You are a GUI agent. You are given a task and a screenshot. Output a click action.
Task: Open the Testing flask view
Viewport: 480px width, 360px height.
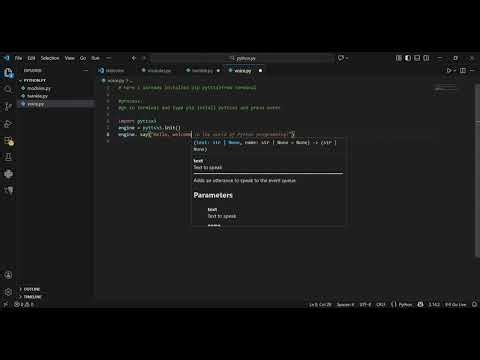(x=8, y=157)
